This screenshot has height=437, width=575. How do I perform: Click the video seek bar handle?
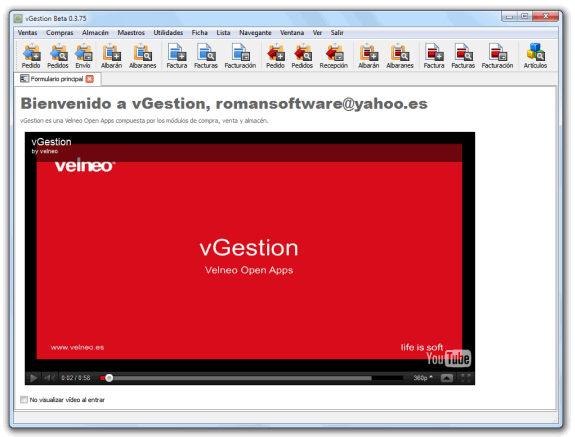coord(109,378)
